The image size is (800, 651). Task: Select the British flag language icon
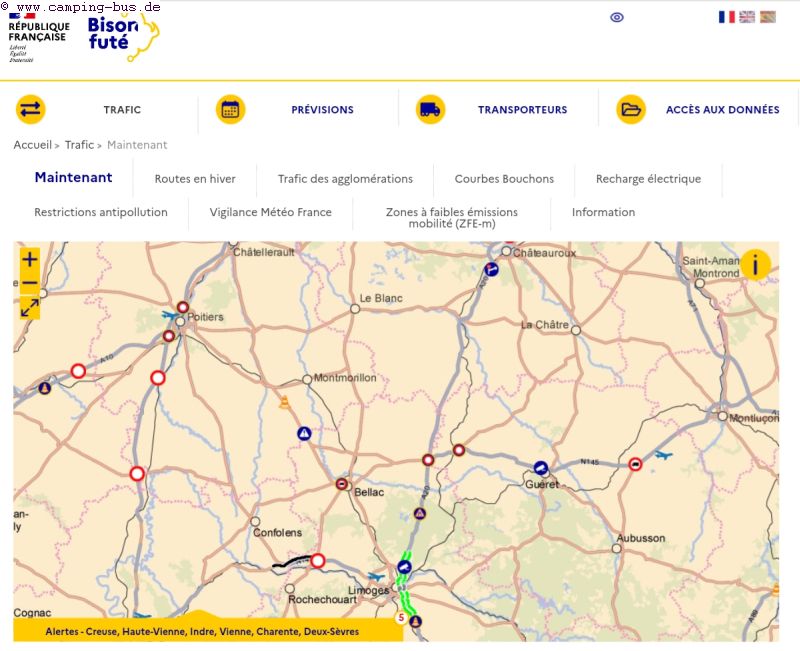747,17
